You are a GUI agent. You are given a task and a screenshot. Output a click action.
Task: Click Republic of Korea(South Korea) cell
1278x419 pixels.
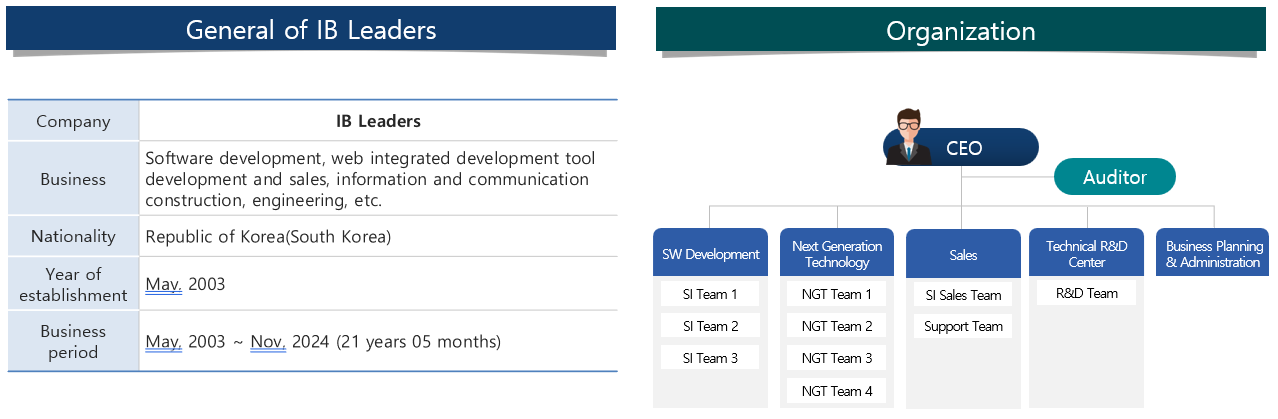[378, 237]
